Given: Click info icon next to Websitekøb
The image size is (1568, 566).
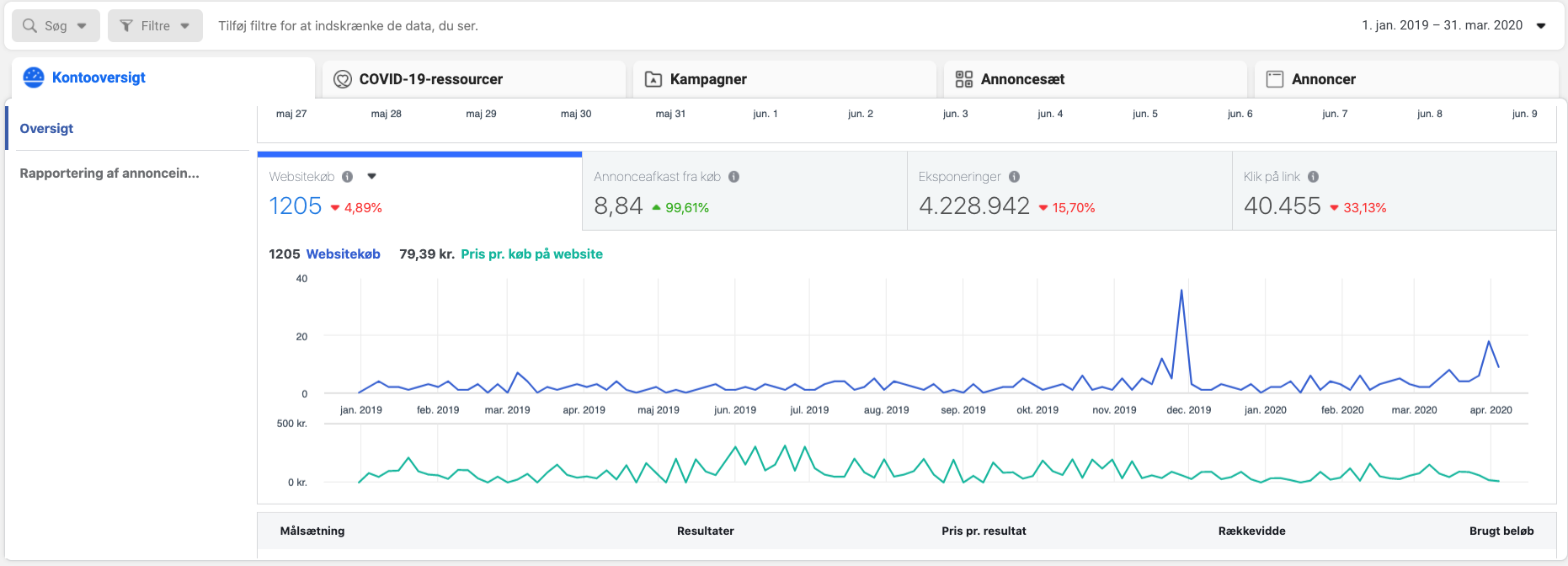Looking at the screenshot, I should pos(348,177).
